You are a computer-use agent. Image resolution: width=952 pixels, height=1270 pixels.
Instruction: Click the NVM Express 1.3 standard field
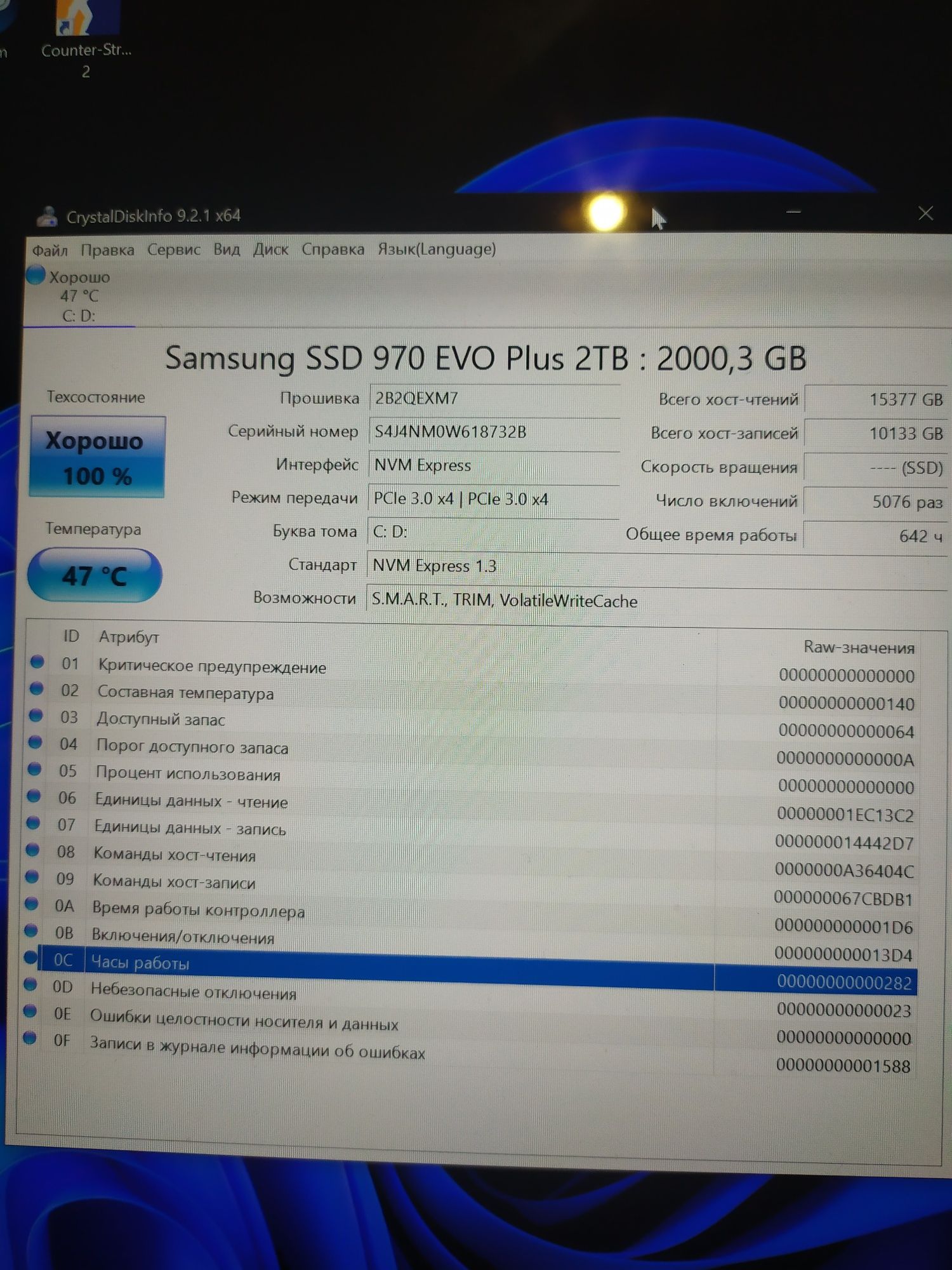coord(657,566)
